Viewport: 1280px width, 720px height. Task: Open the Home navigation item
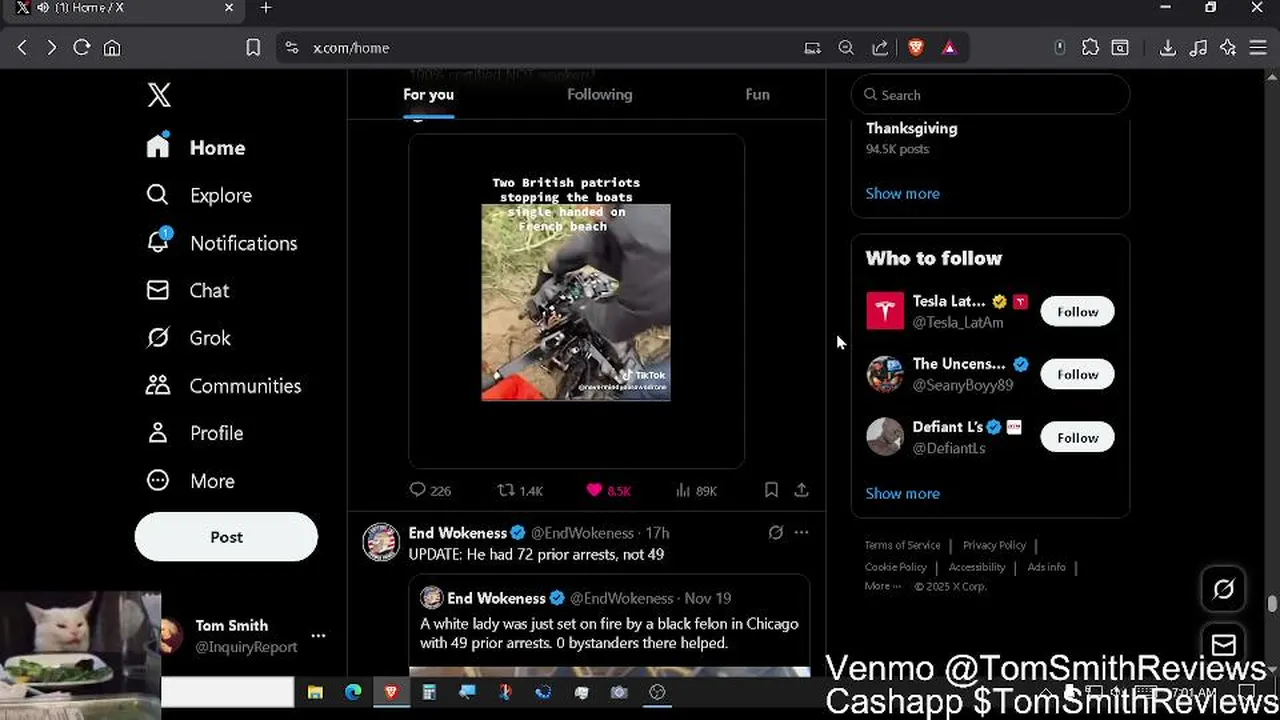coord(196,147)
